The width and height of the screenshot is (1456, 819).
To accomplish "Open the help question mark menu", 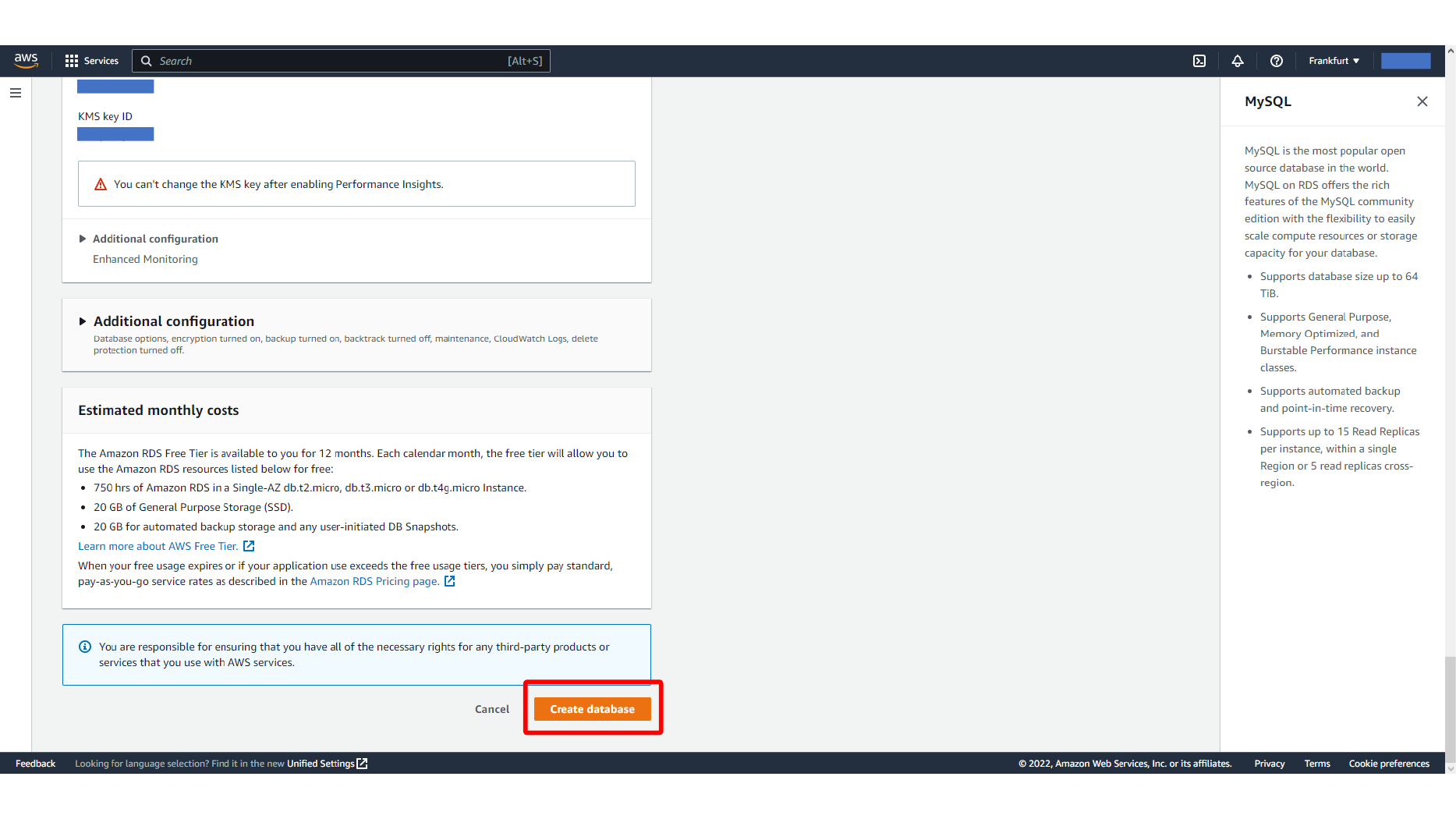I will [1277, 61].
